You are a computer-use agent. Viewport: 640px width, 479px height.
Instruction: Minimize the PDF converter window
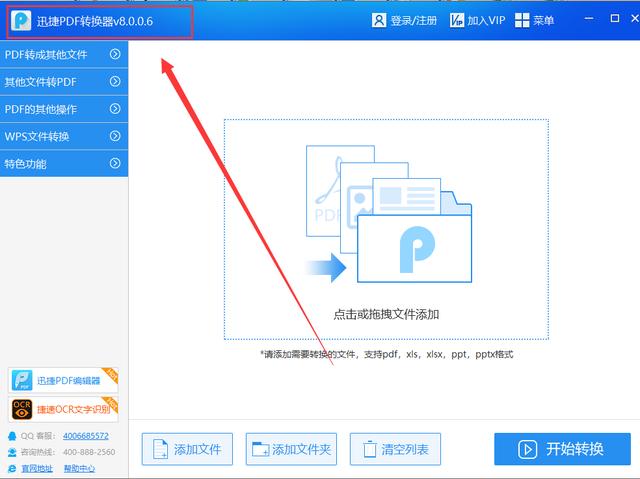point(589,19)
